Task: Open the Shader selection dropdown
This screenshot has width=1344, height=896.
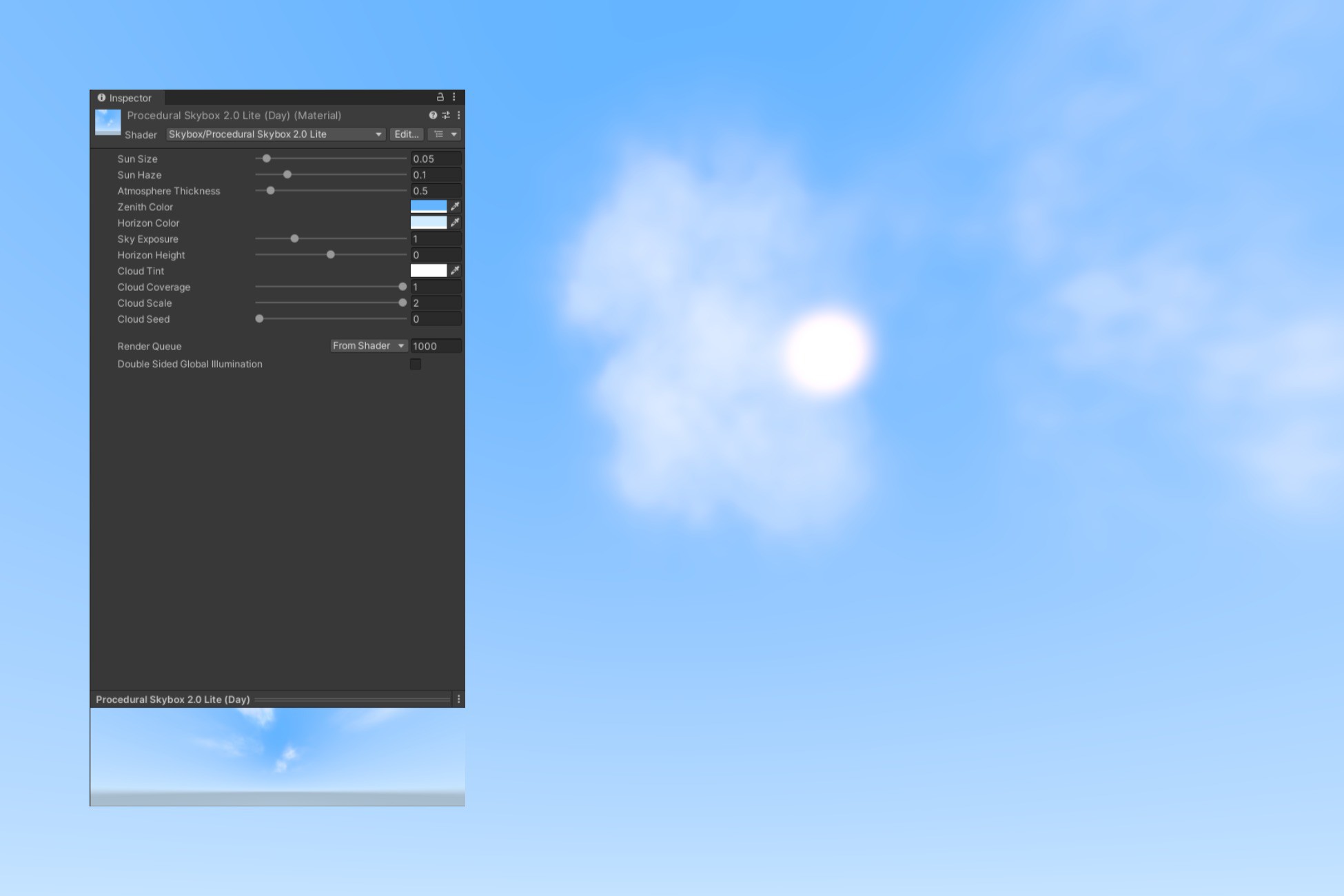Action: [276, 134]
